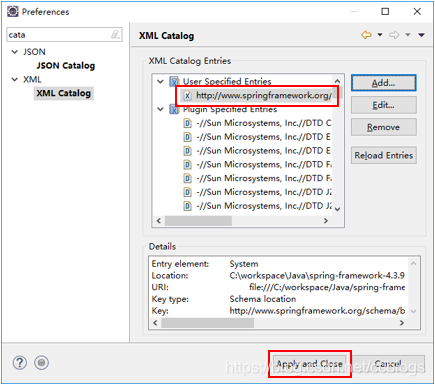Screen dimensions: 435x386
Task: Click the Plugin Specified Entries catalog icon
Action: click(x=174, y=109)
